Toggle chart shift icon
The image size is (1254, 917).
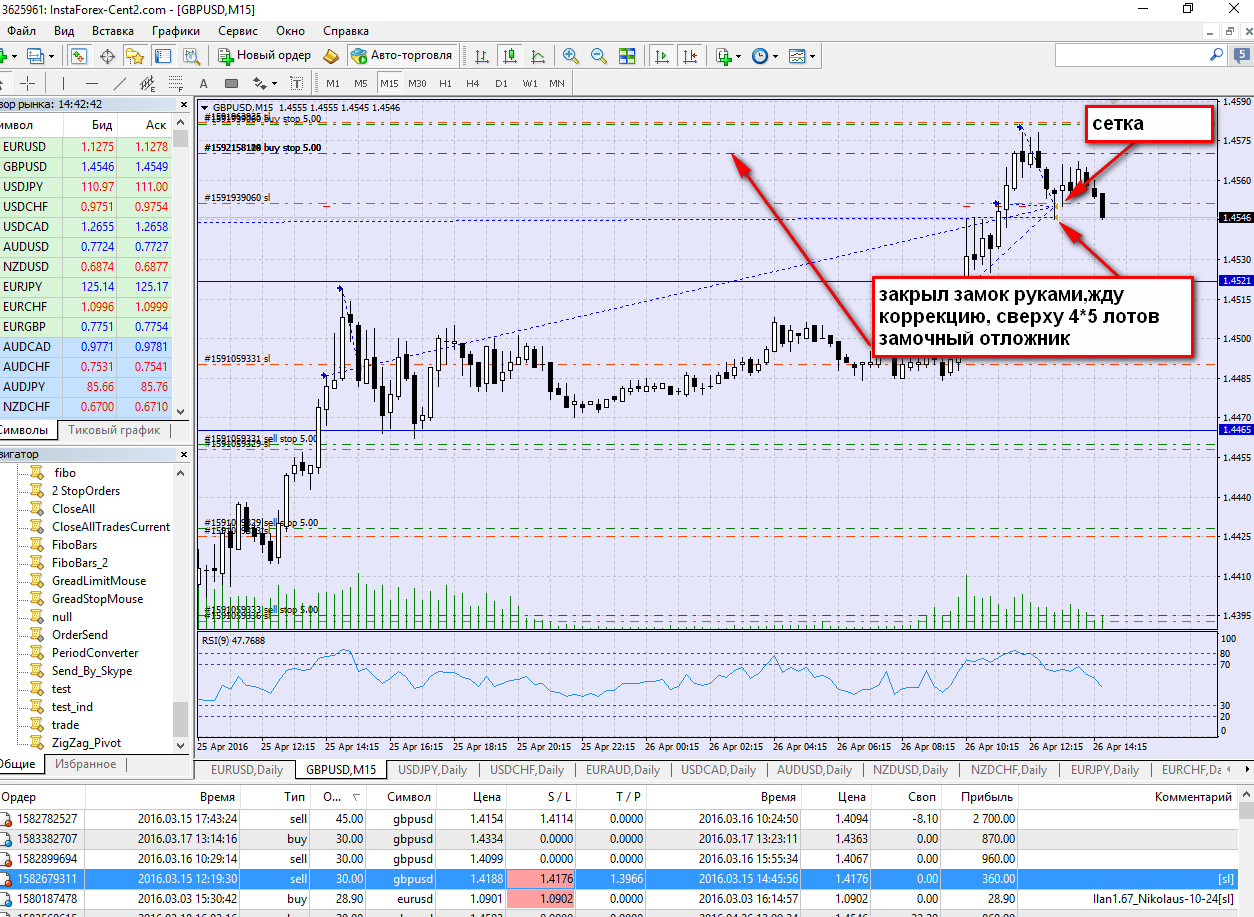[688, 55]
